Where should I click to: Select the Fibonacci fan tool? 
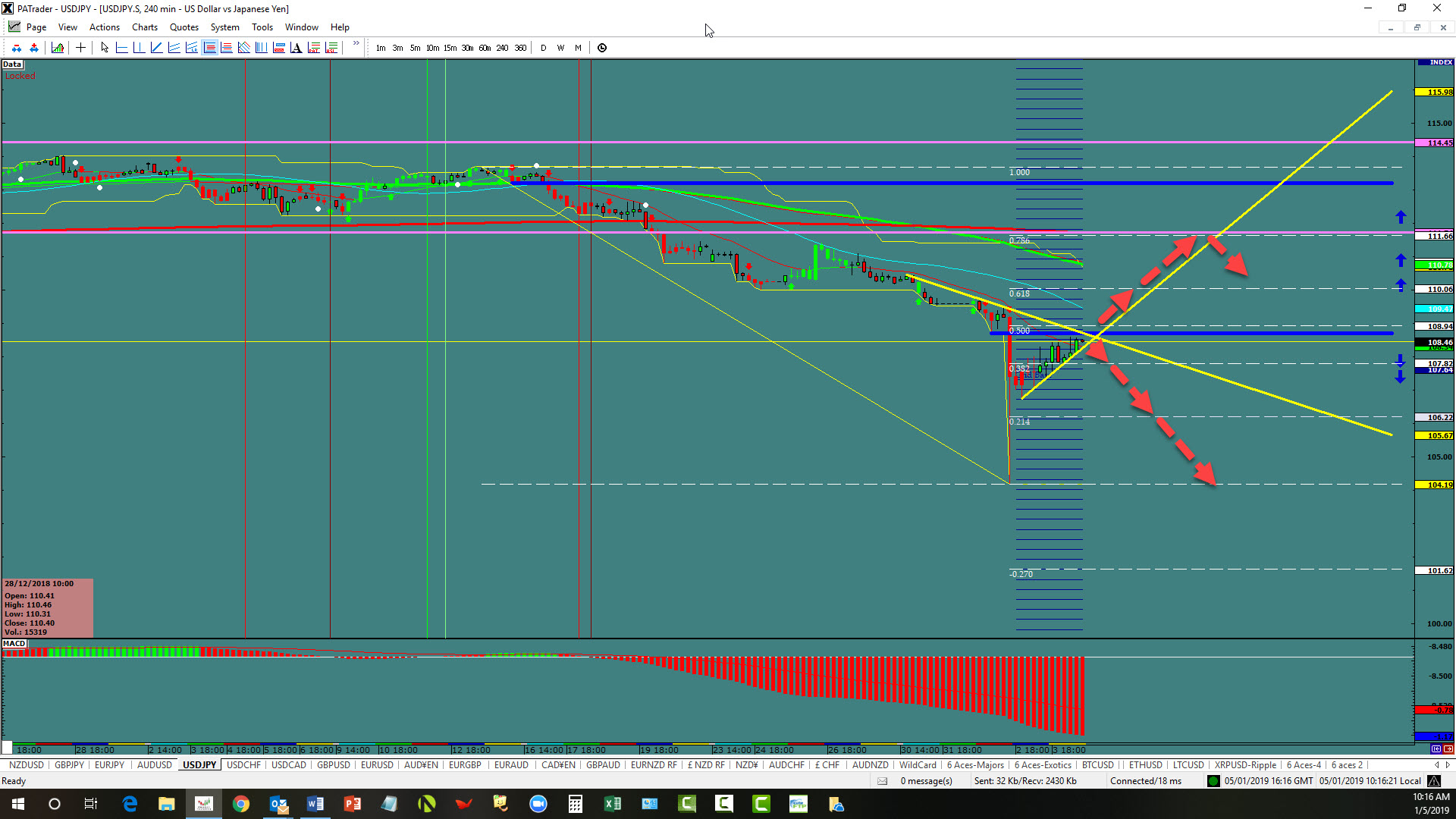point(243,48)
